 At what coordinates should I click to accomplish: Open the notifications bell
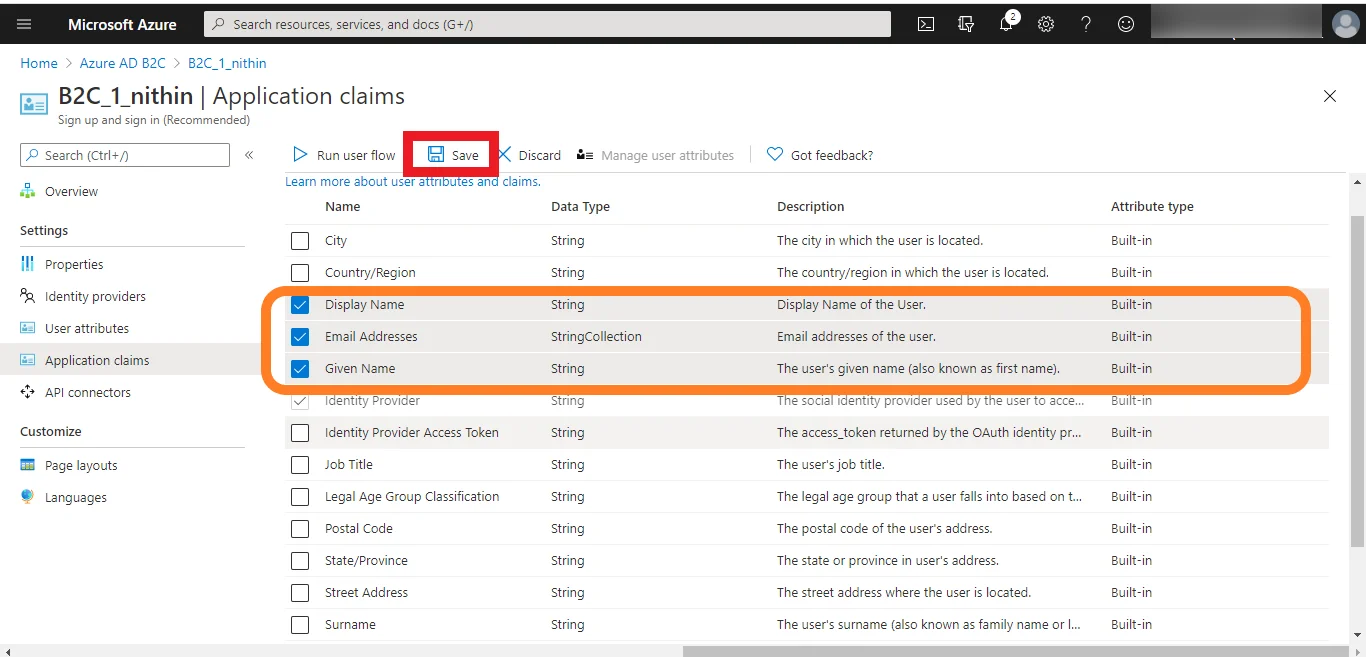coord(1006,23)
